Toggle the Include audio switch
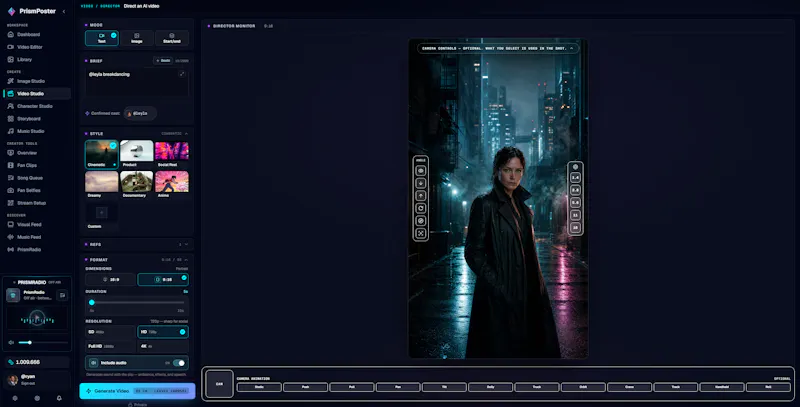Viewport: 800px width, 407px height. click(x=179, y=363)
